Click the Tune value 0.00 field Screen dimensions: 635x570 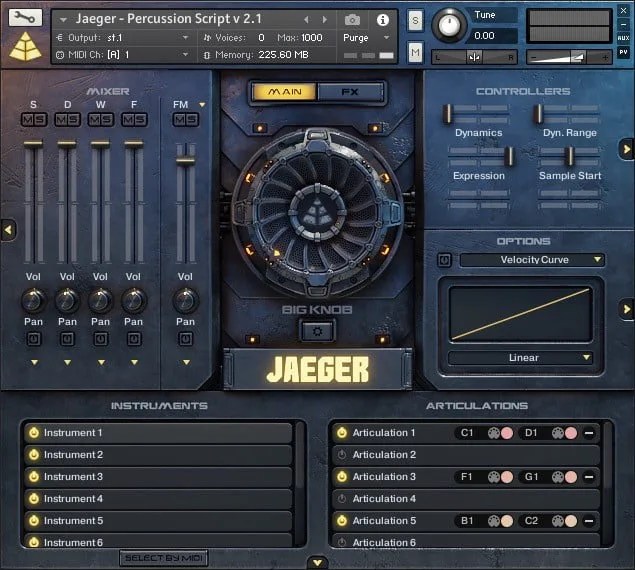tap(491, 36)
